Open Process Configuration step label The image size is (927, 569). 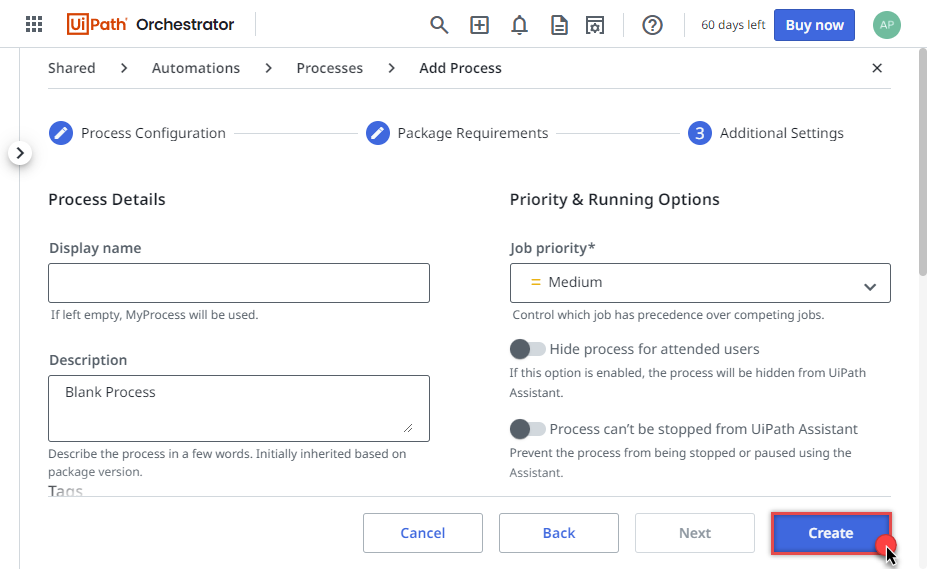pyautogui.click(x=153, y=133)
